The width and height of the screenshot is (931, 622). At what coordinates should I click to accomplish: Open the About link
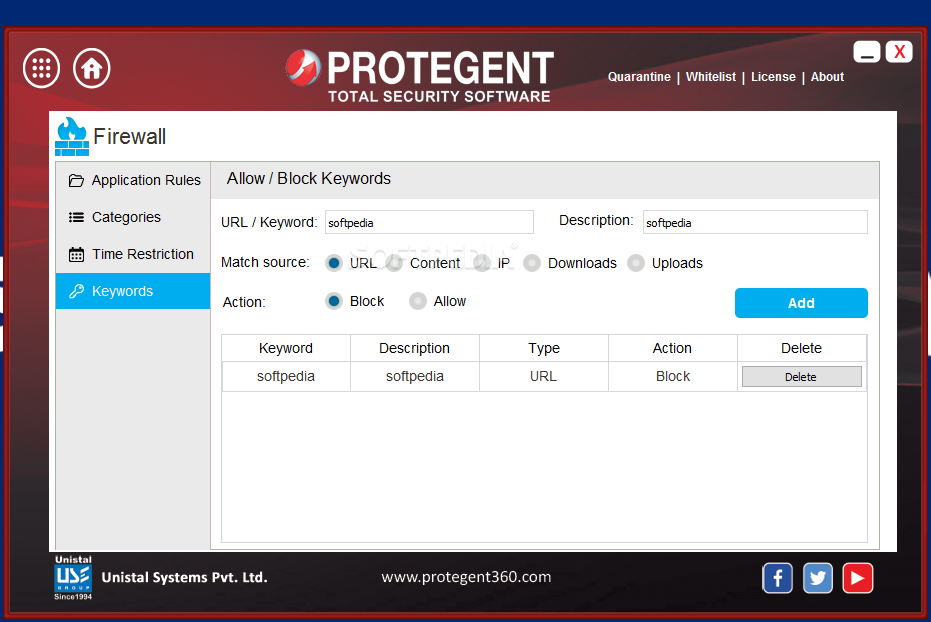(x=827, y=77)
